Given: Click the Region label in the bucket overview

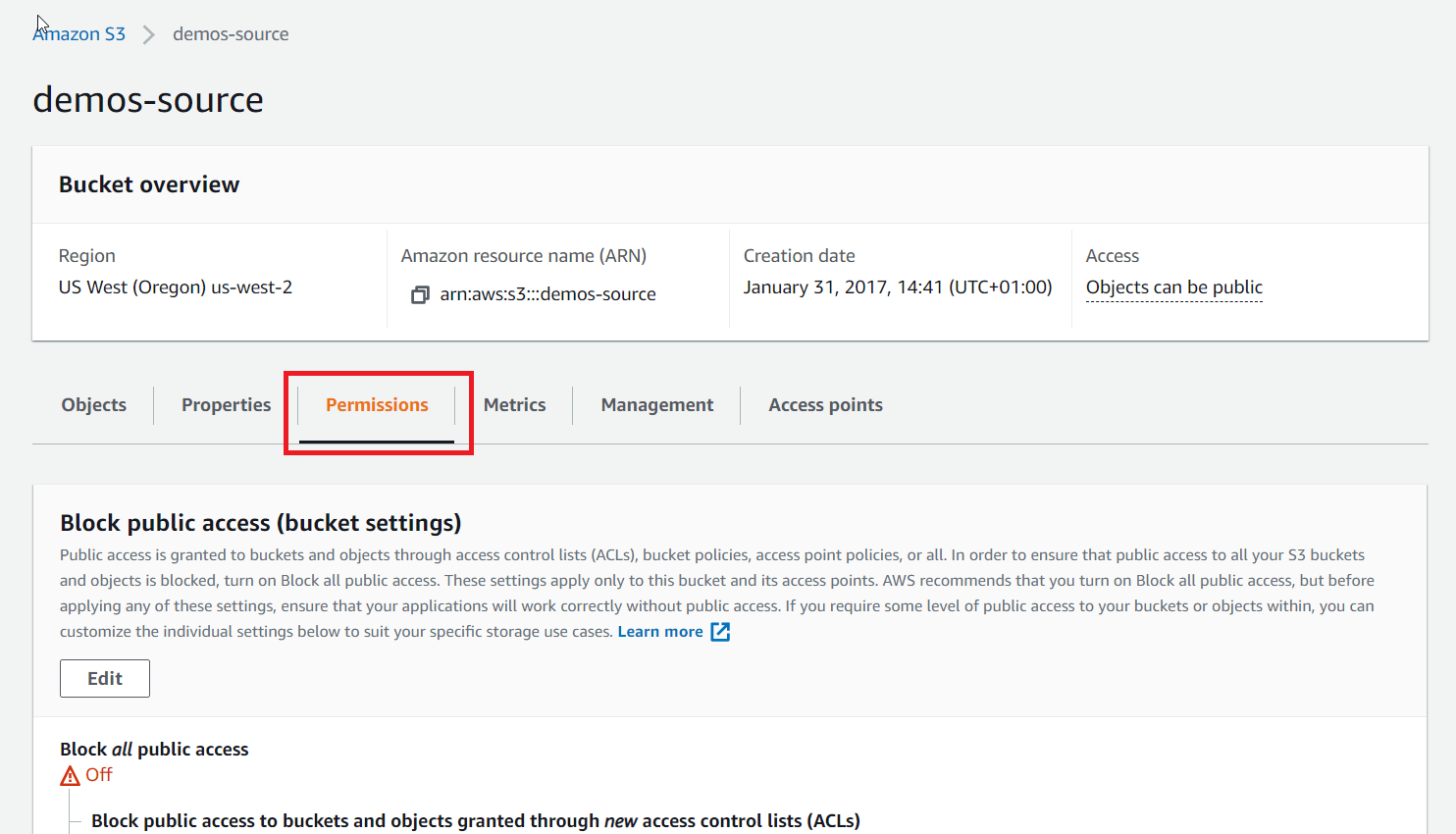Looking at the screenshot, I should click(87, 256).
